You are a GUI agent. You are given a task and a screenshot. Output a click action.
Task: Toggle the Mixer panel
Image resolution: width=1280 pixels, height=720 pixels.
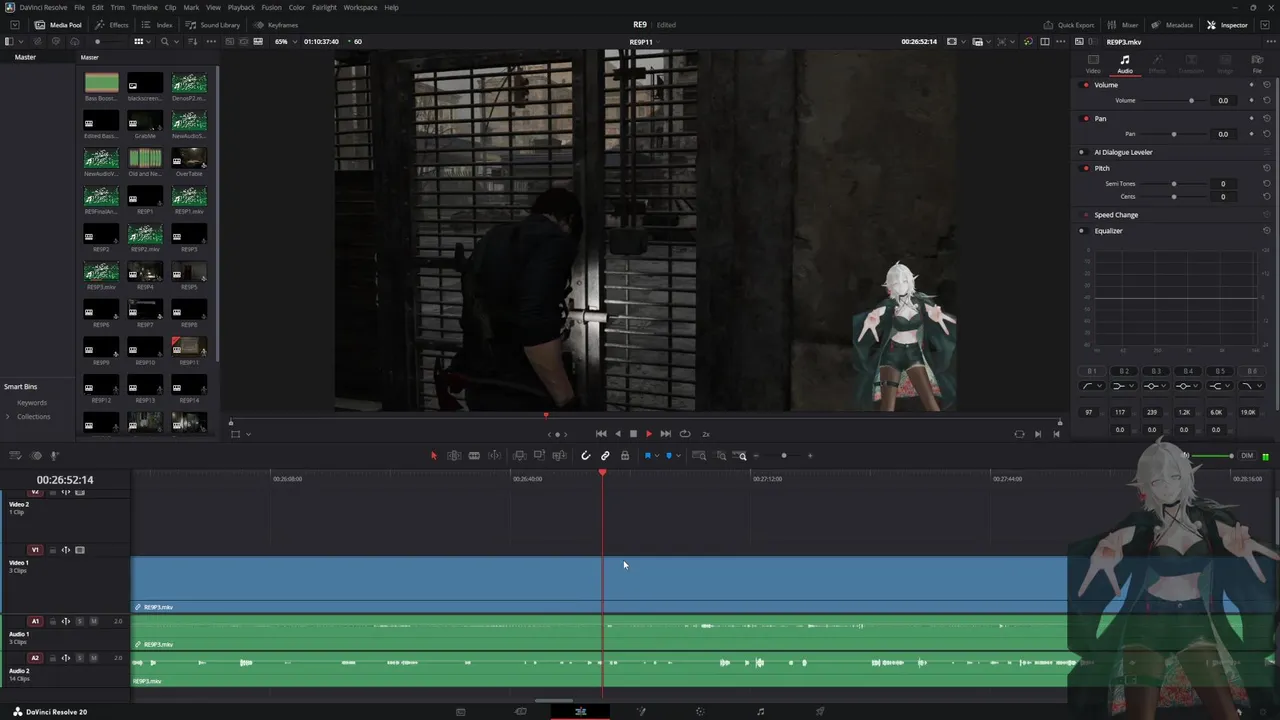click(1123, 25)
